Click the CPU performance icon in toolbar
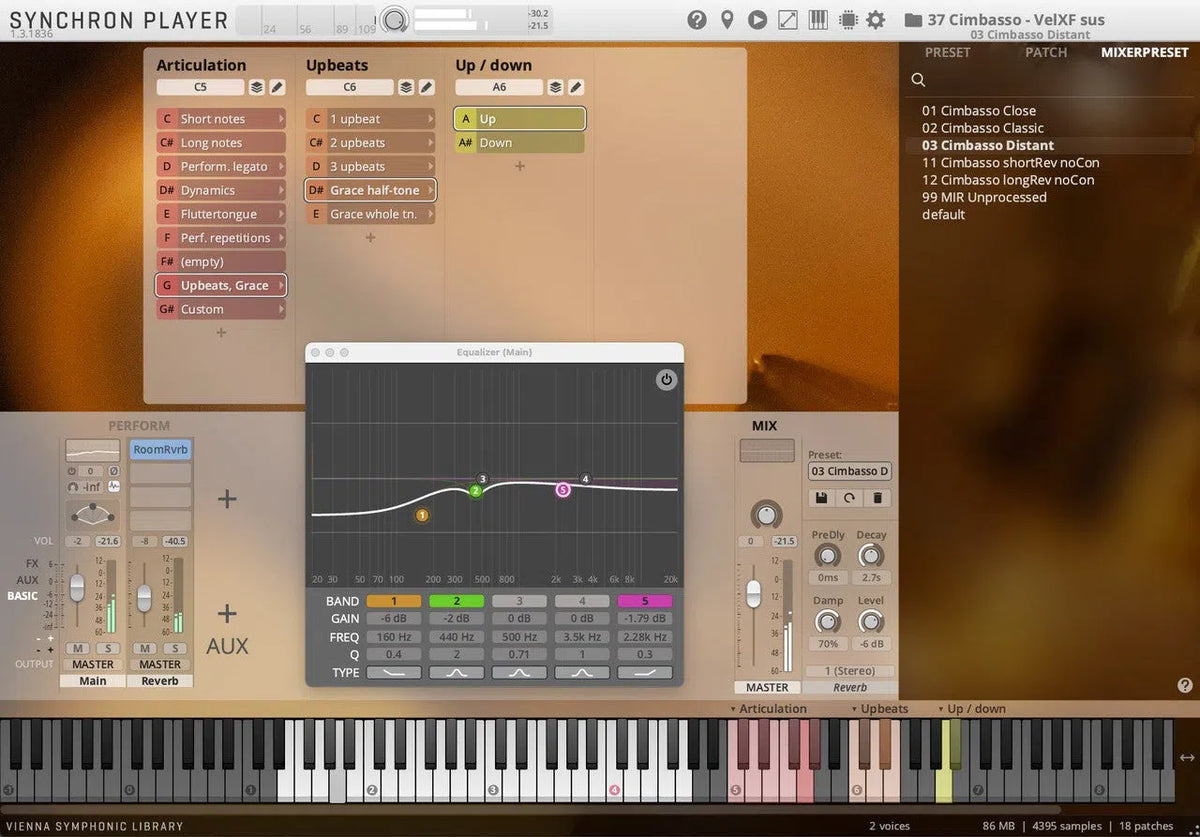The image size is (1200, 837). (x=847, y=19)
